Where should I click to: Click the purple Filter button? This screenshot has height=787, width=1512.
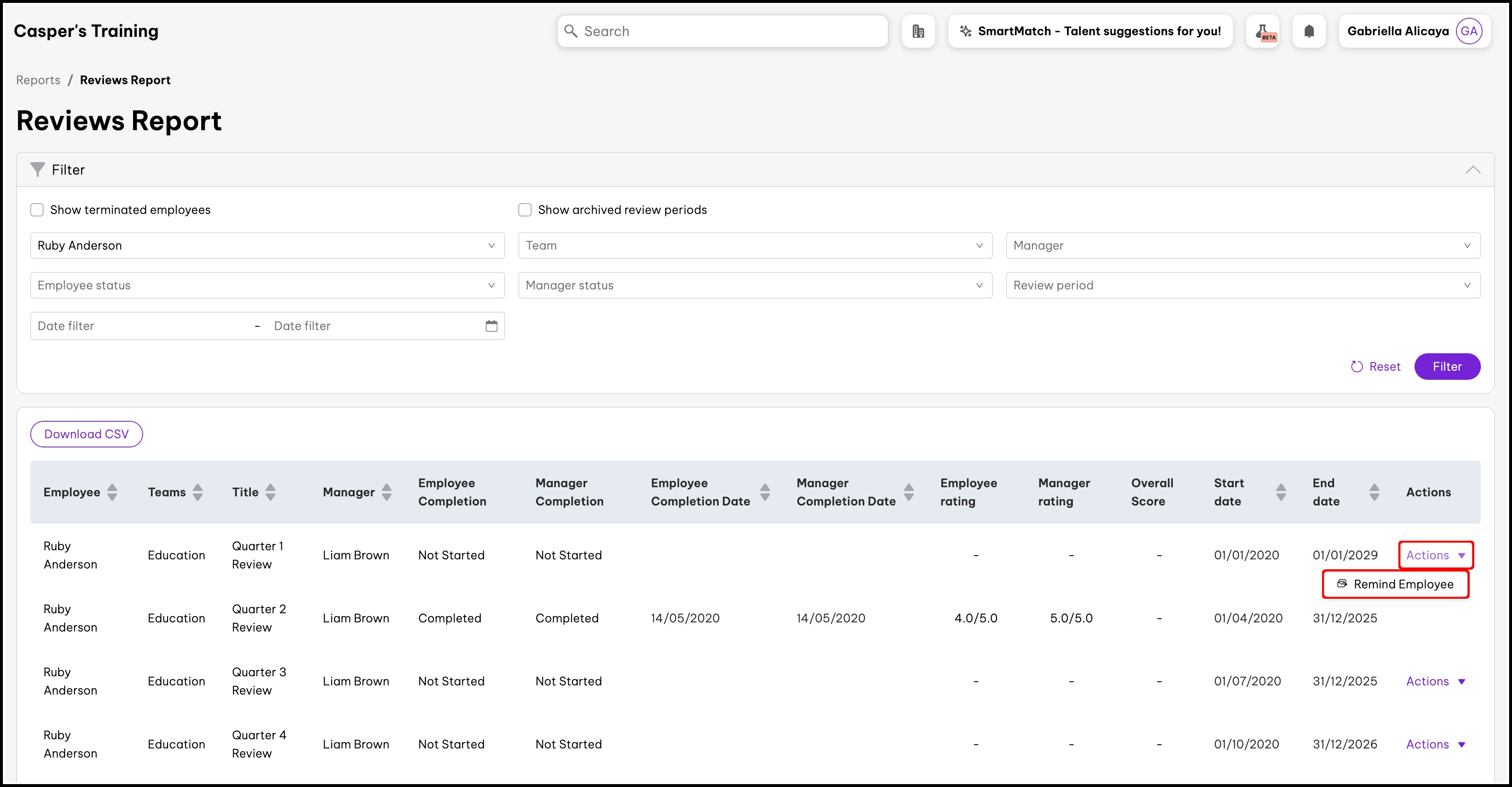[x=1447, y=366]
